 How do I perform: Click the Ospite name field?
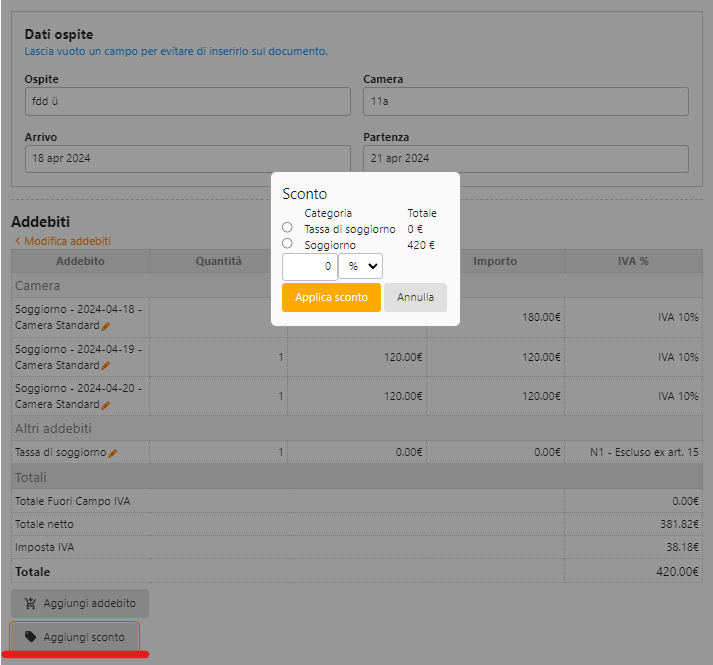click(x=188, y=101)
